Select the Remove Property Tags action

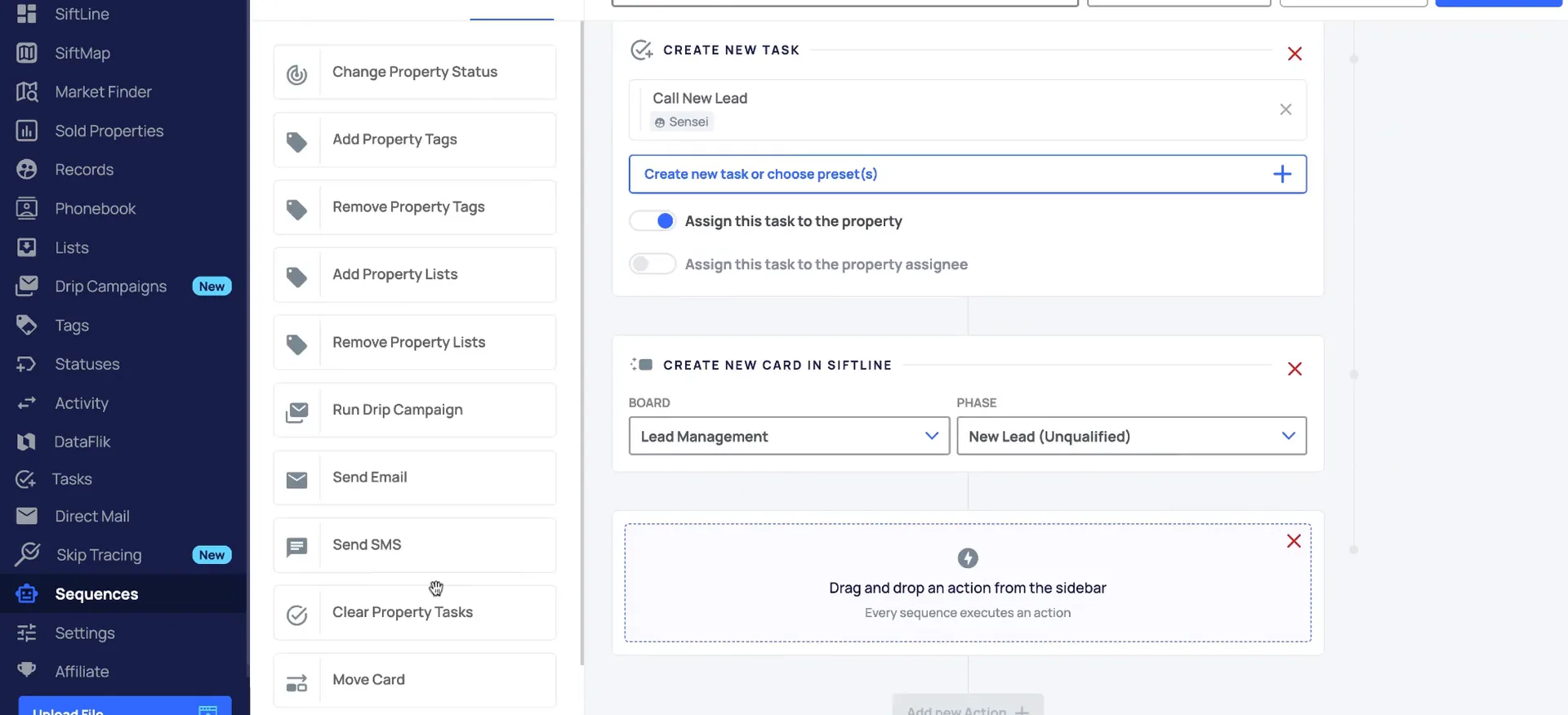pyautogui.click(x=415, y=207)
